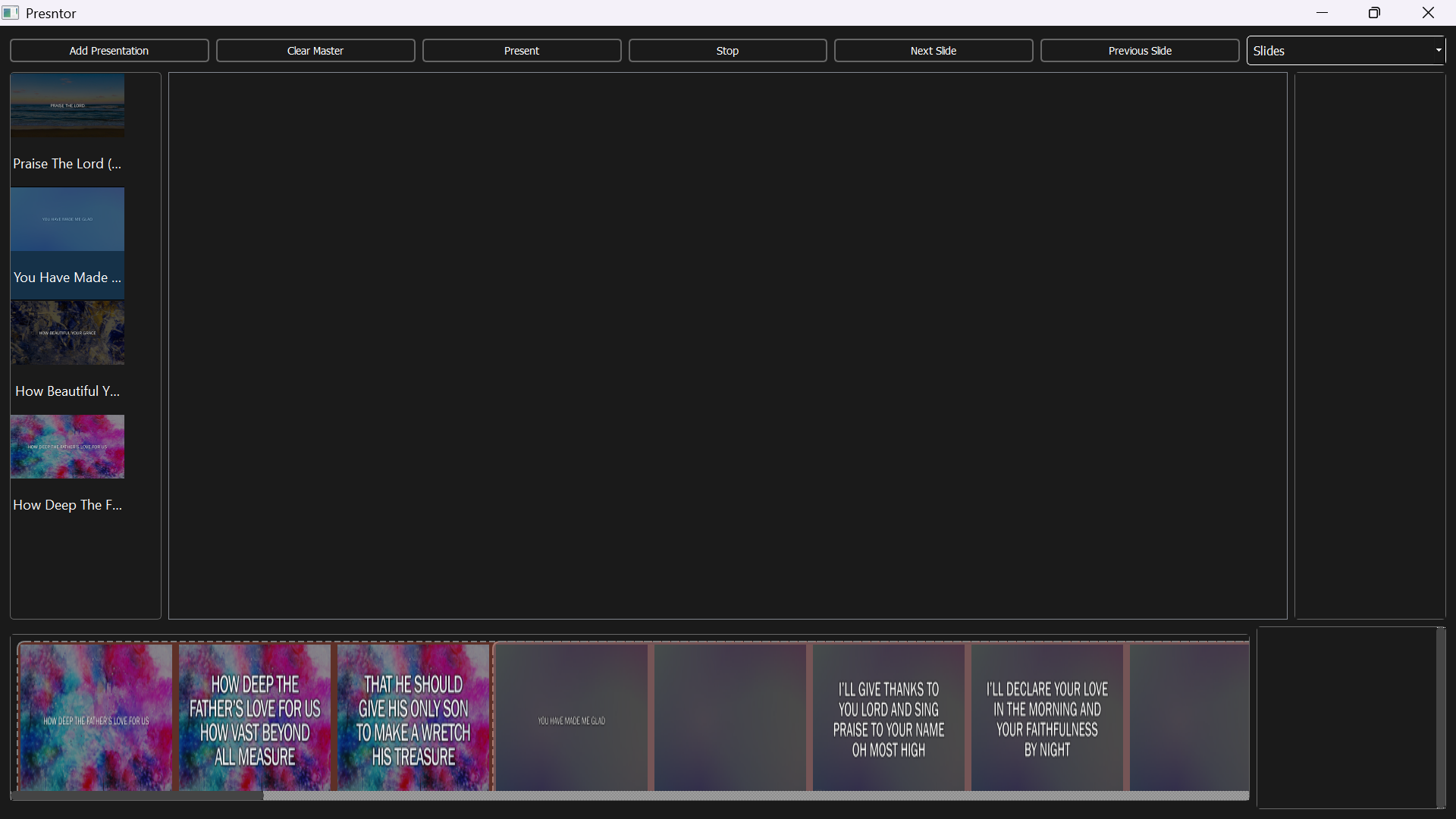This screenshot has height=819, width=1456.
Task: Click the Presntor app icon in title bar
Action: point(11,13)
